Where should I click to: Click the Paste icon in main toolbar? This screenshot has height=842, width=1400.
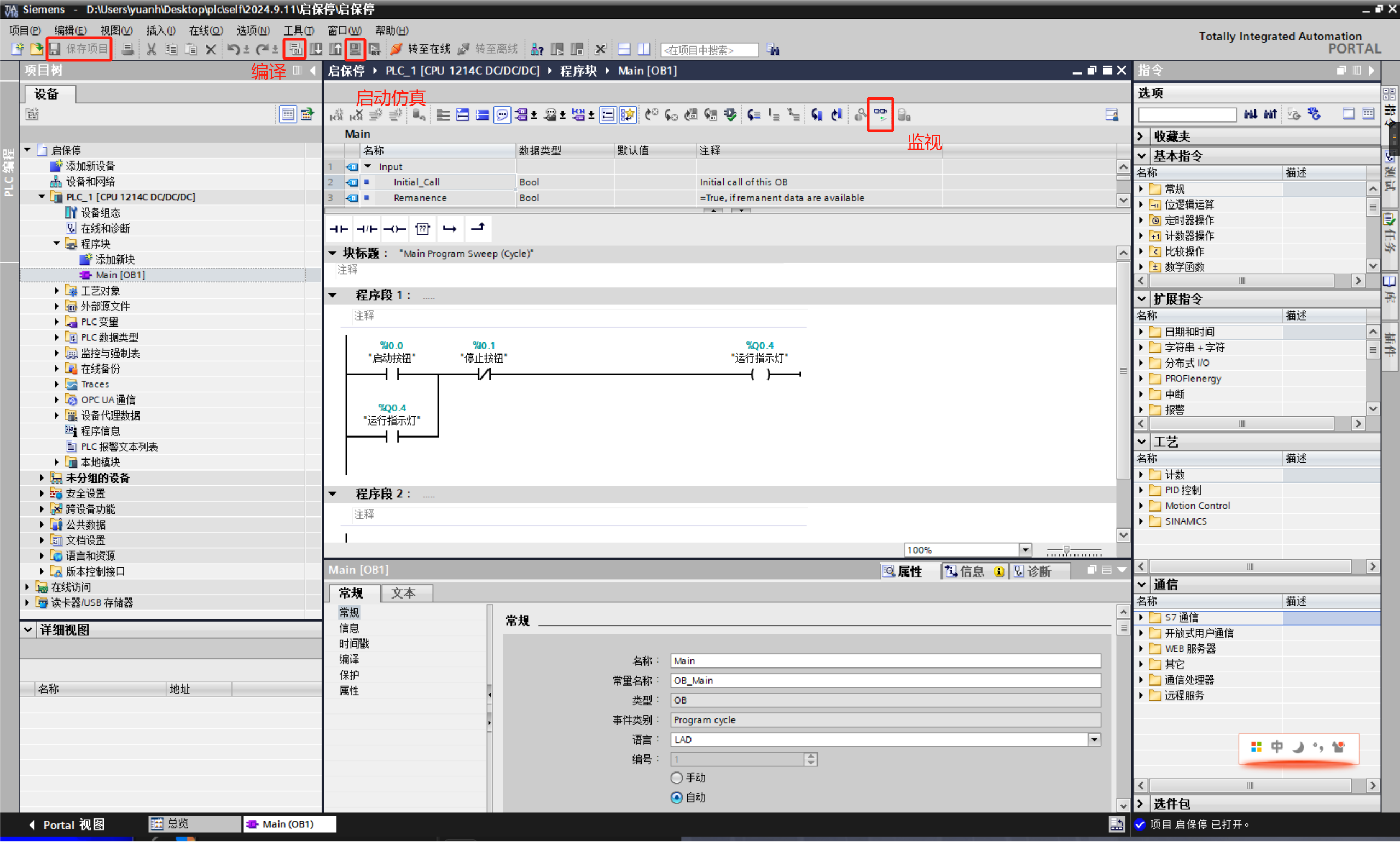tap(191, 49)
